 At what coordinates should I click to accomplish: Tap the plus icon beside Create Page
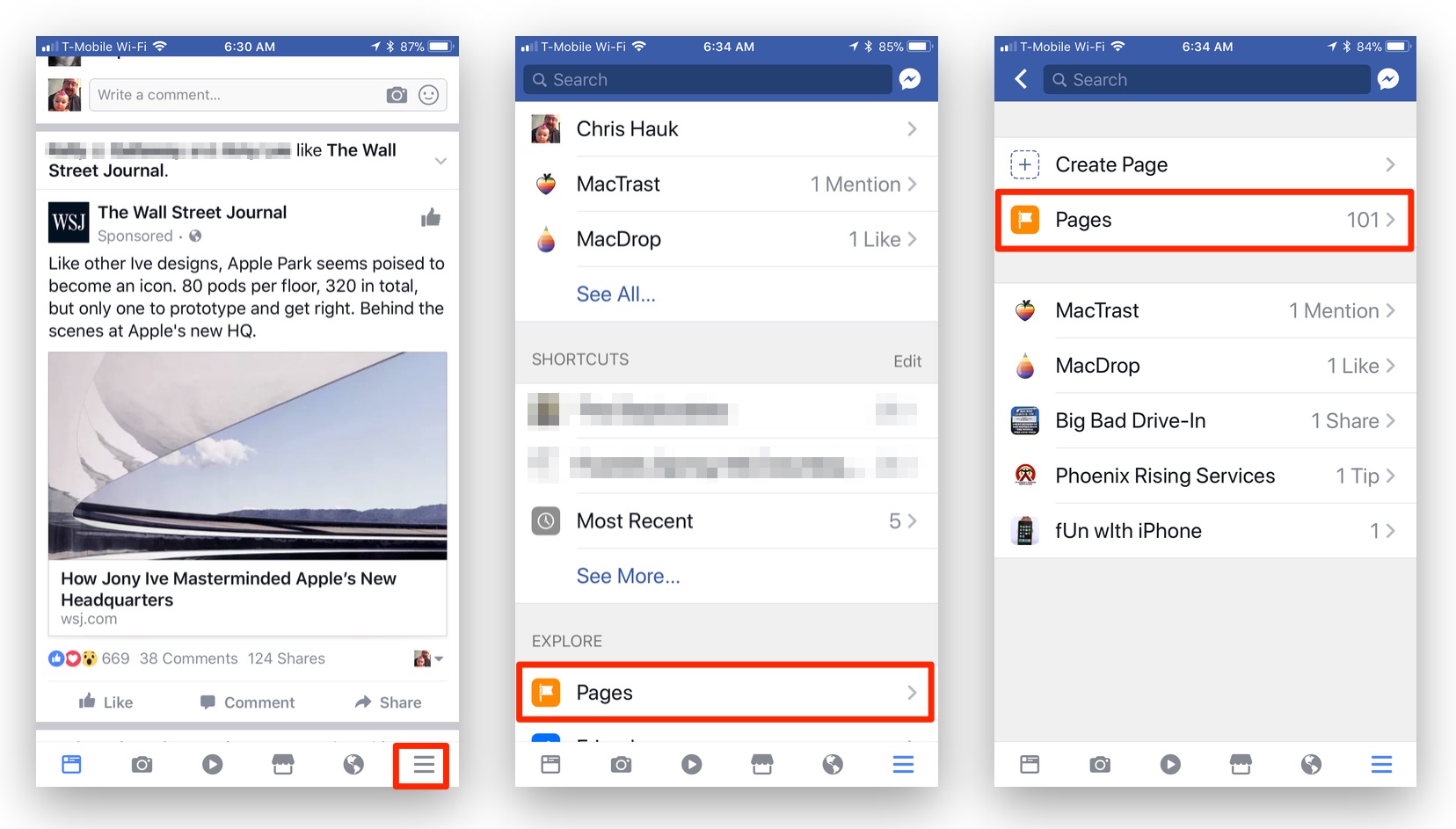(x=1025, y=164)
